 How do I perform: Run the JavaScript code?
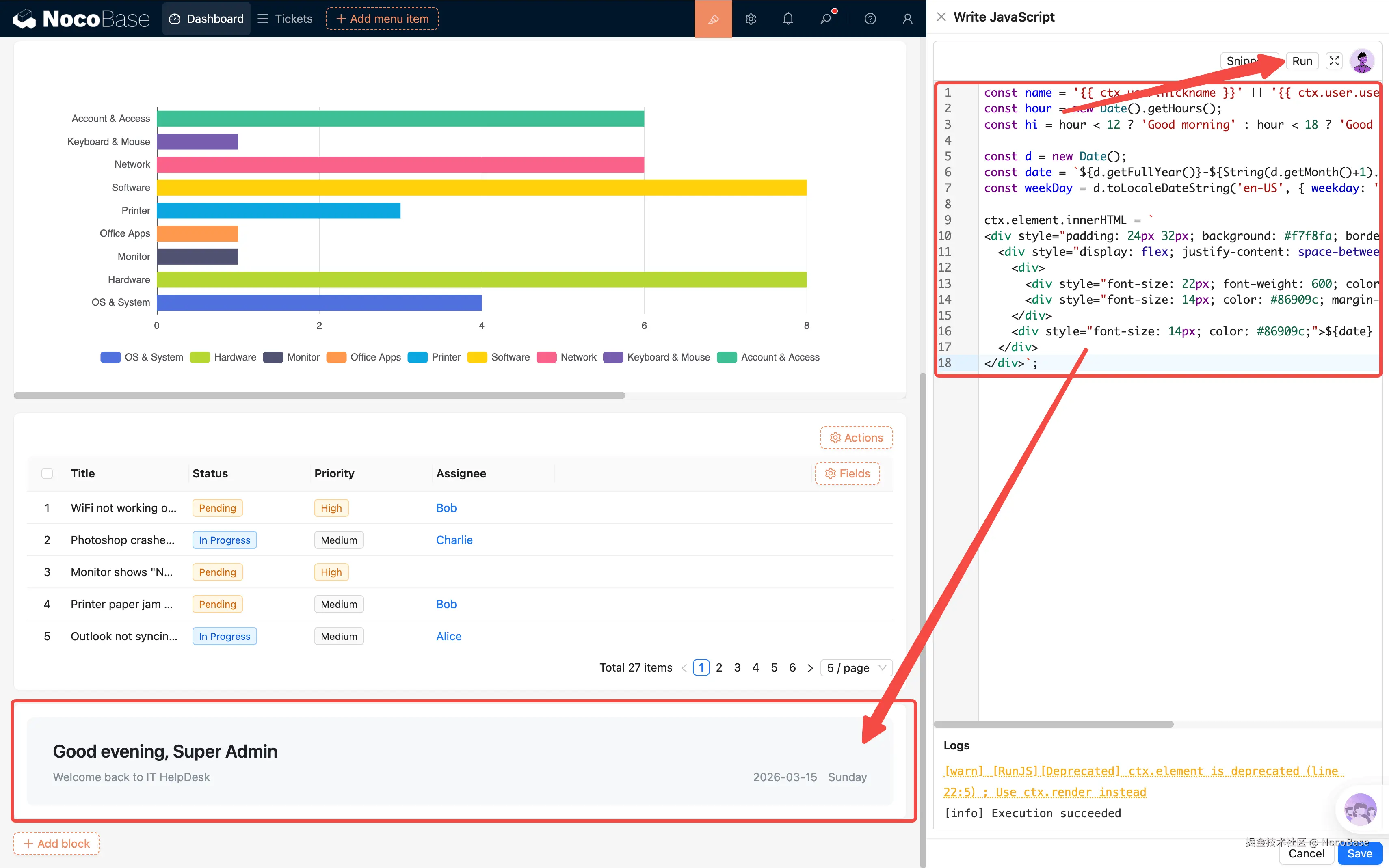pyautogui.click(x=1302, y=61)
